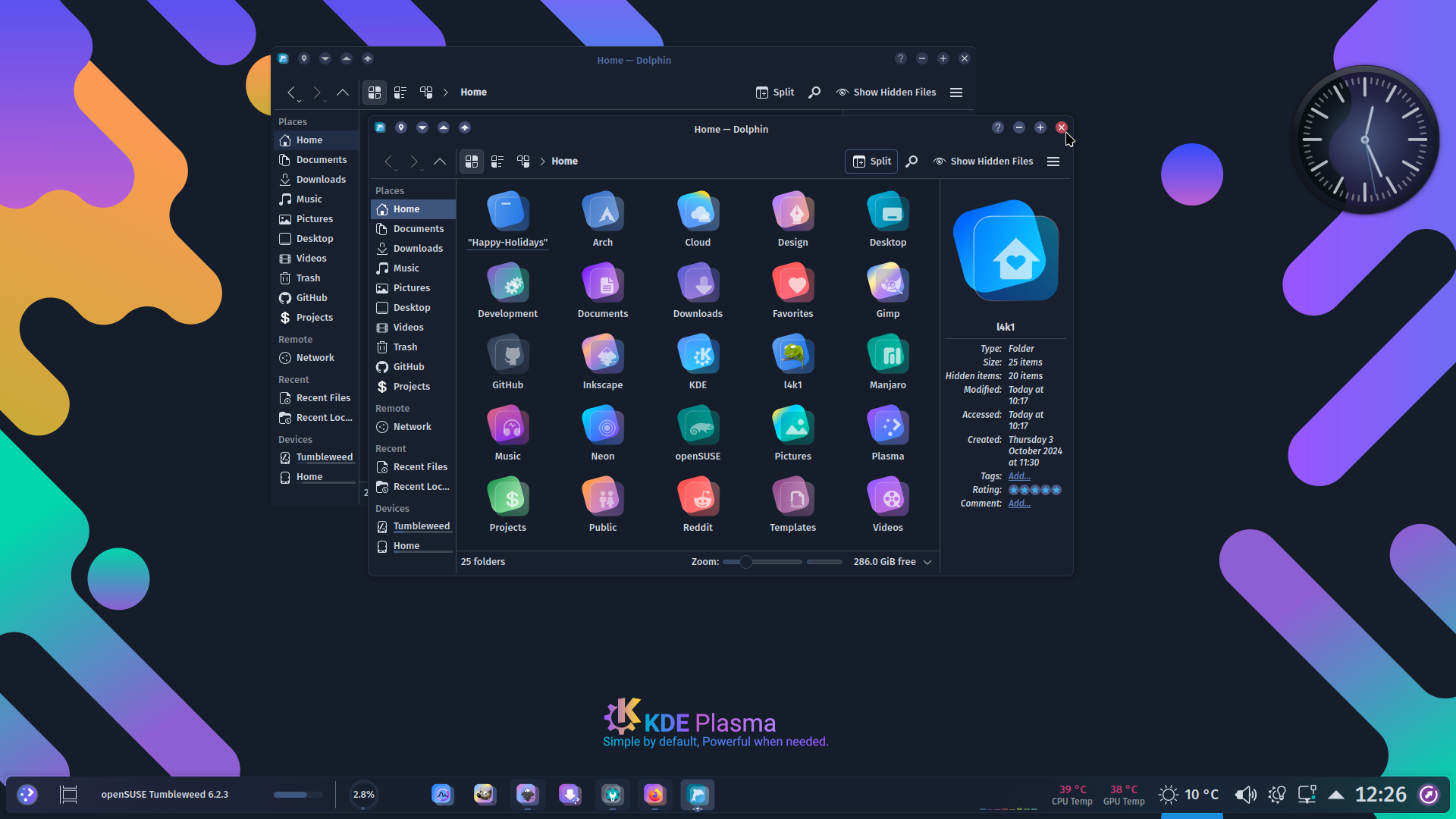Screen dimensions: 1456x819
Task: Switch to Compact view mode in front window
Action: pyautogui.click(x=497, y=162)
